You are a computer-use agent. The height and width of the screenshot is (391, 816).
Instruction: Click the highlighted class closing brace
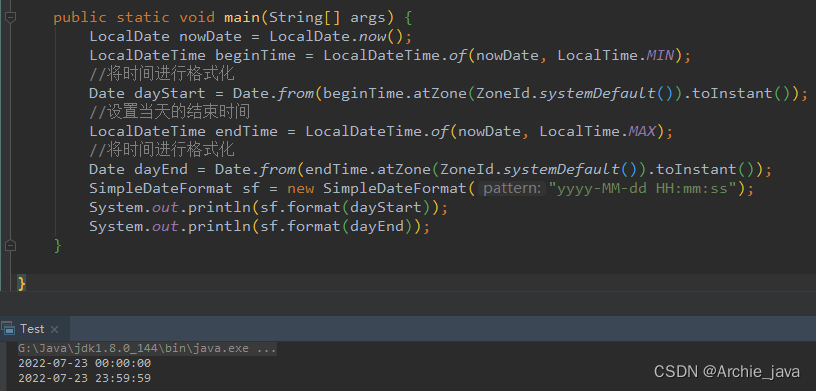click(21, 283)
